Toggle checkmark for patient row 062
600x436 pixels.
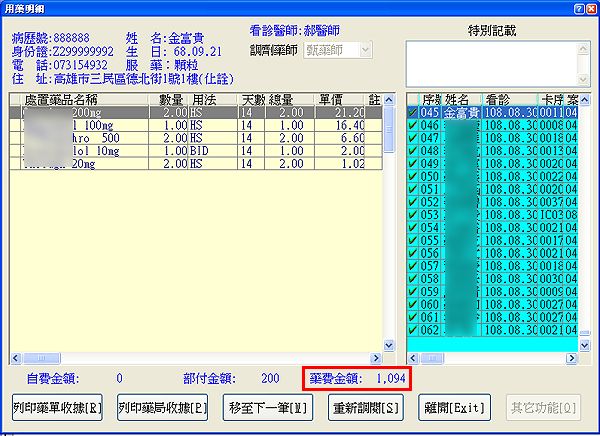coord(413,330)
